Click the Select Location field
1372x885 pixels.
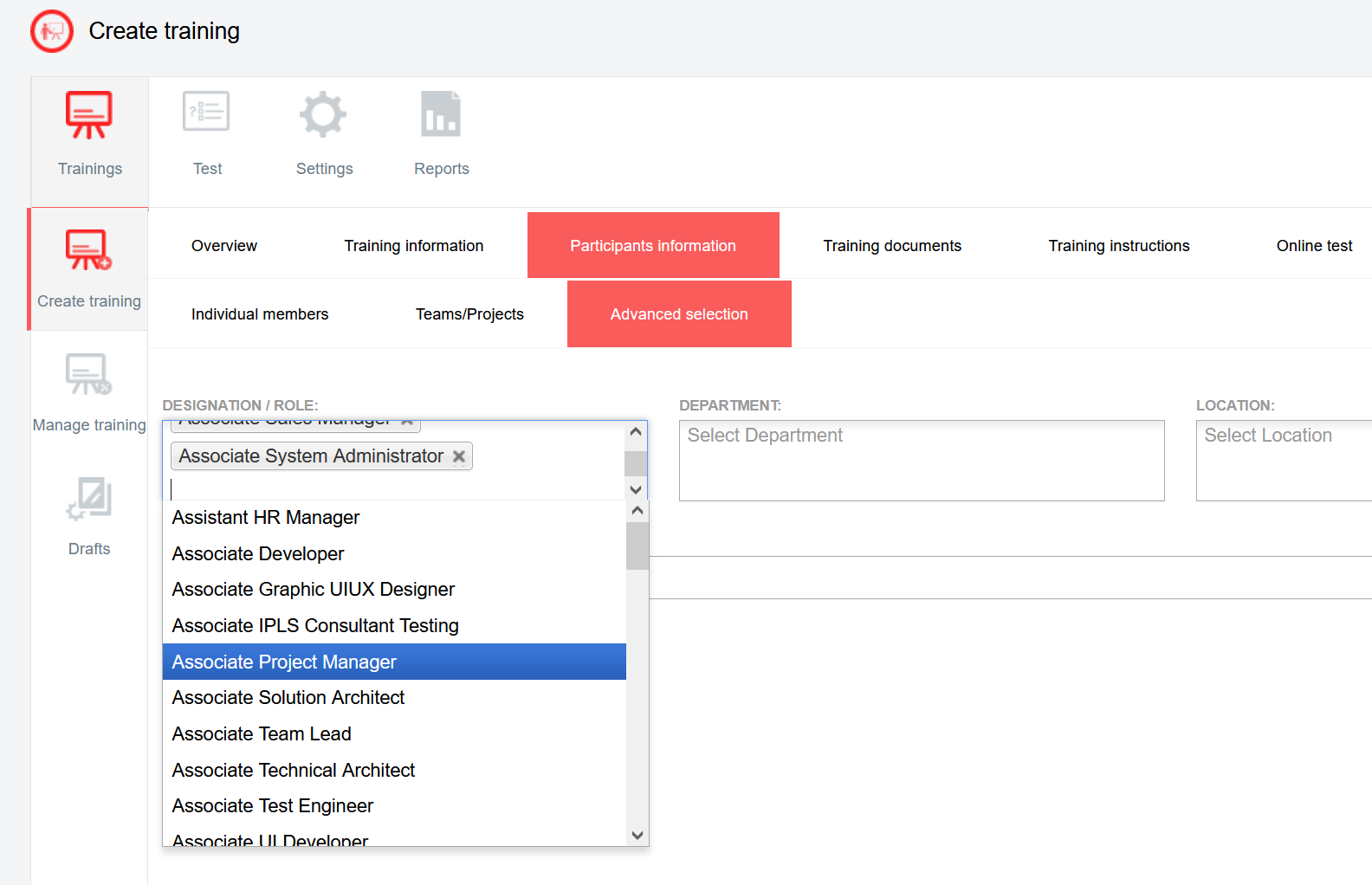(1282, 460)
